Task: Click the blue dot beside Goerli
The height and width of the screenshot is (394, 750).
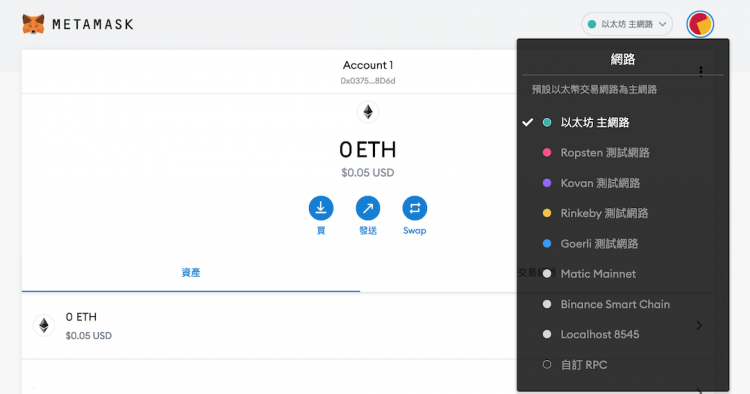Action: point(547,243)
